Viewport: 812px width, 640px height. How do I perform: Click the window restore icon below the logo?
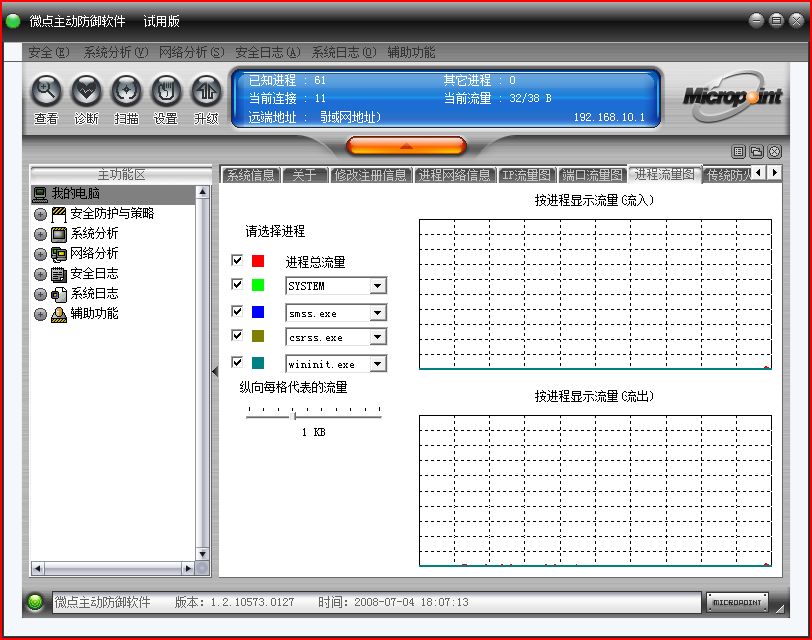(757, 152)
